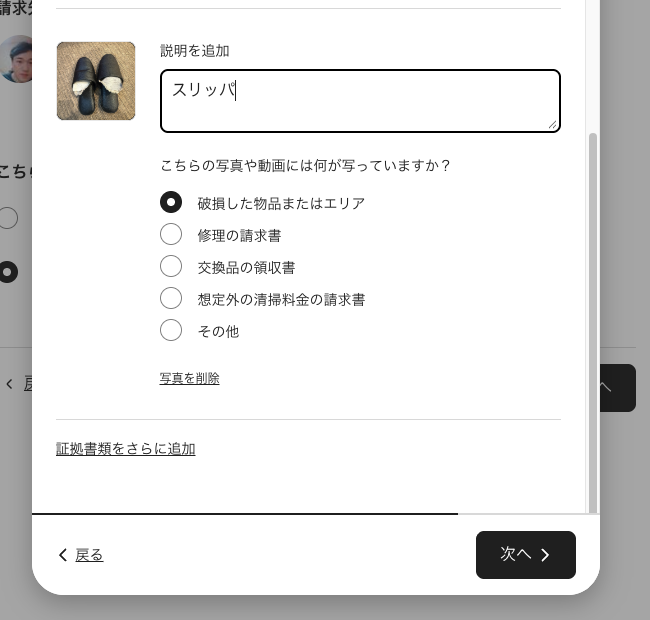Focus the 説明を追加 description text field

click(359, 101)
